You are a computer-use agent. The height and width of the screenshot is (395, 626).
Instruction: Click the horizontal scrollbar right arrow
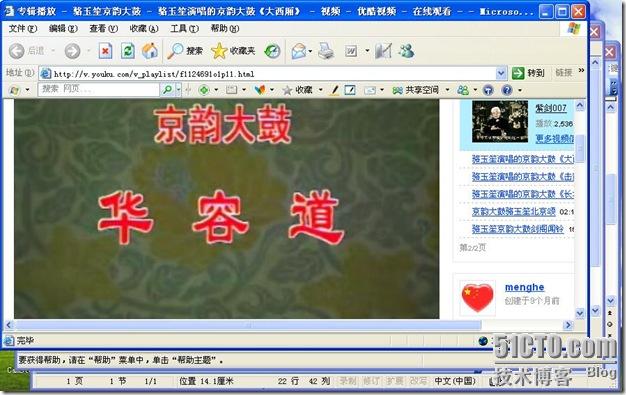568,325
